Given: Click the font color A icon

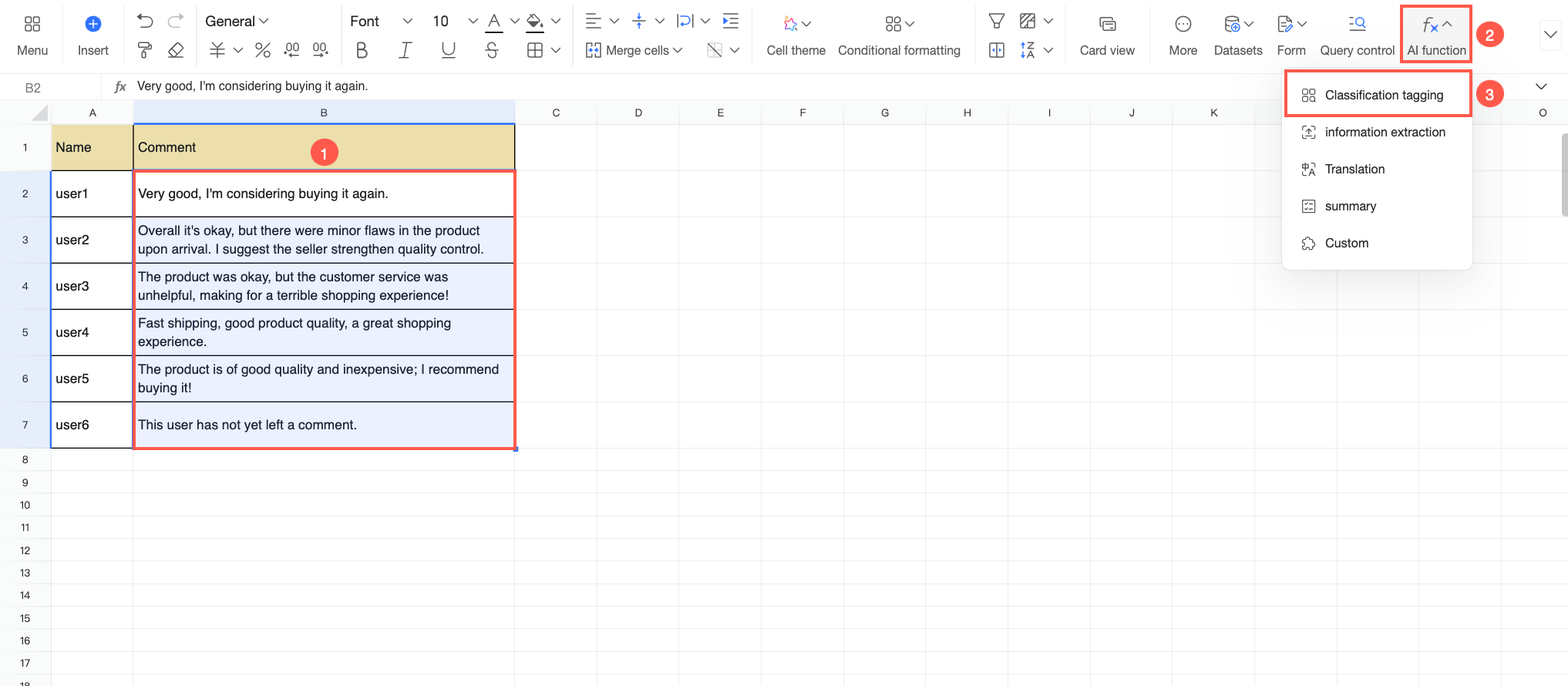Looking at the screenshot, I should 494,22.
